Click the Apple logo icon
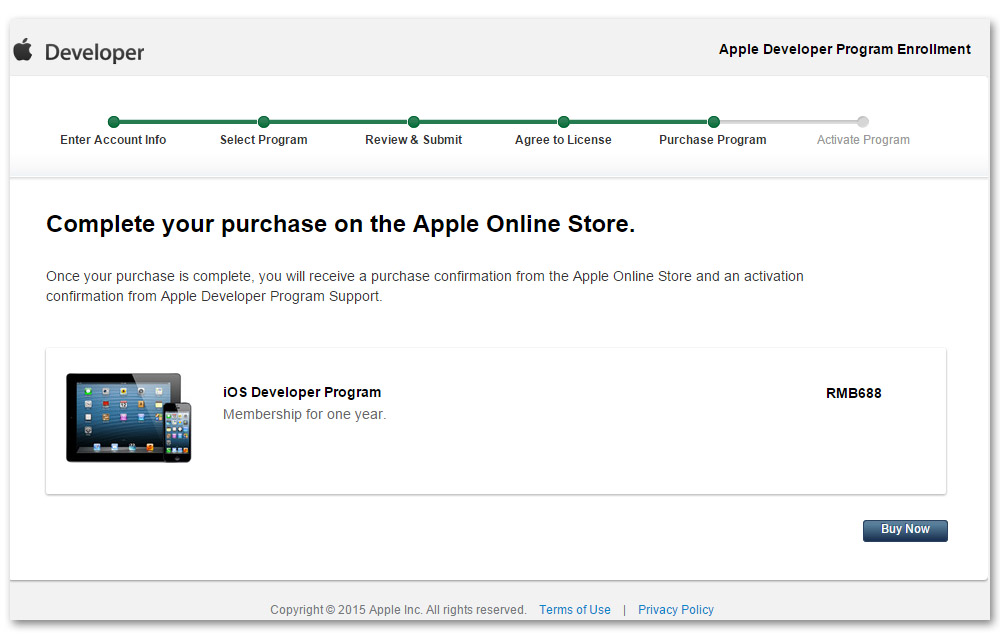The width and height of the screenshot is (1000, 640). click(22, 50)
